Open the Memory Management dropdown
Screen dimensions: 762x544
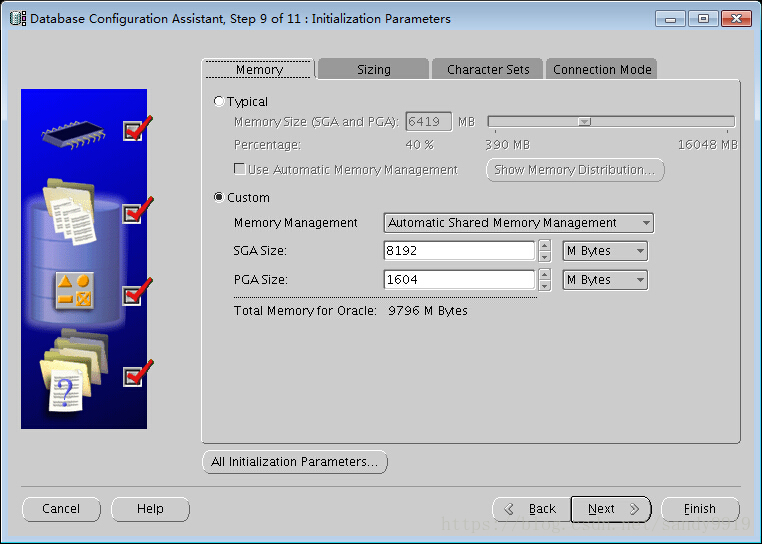pos(519,223)
